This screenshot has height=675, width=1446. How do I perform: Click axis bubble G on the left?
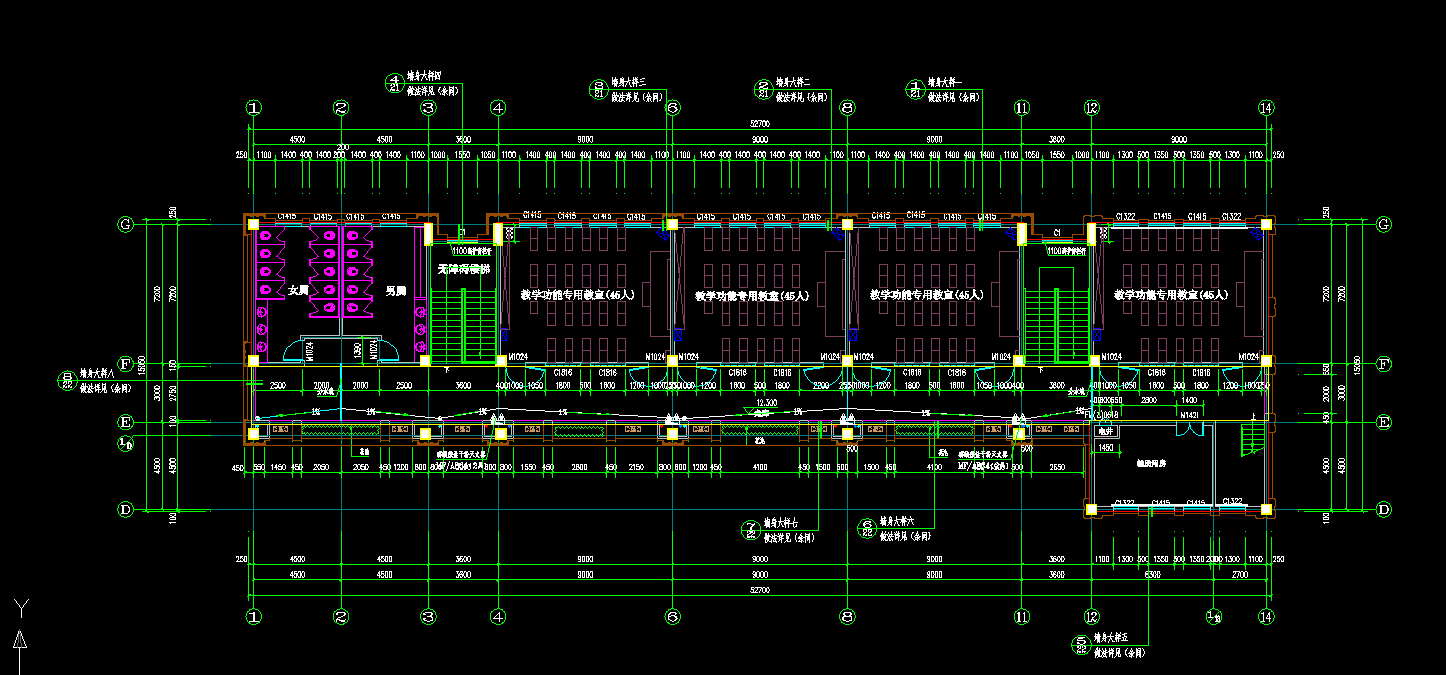point(126,225)
